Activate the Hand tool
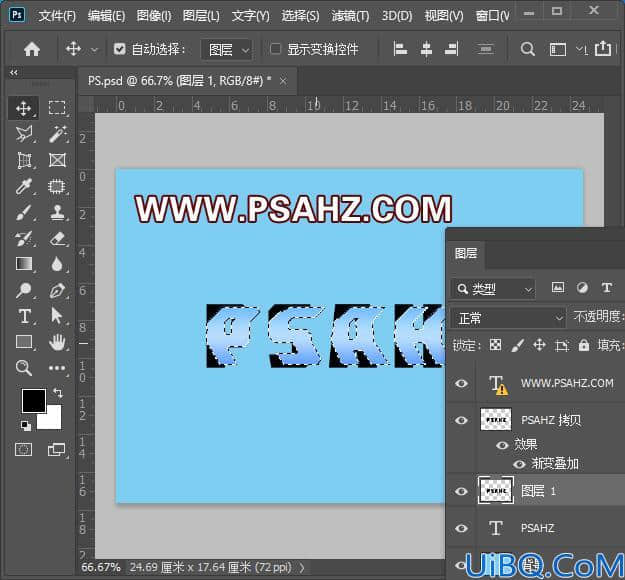 [x=58, y=342]
